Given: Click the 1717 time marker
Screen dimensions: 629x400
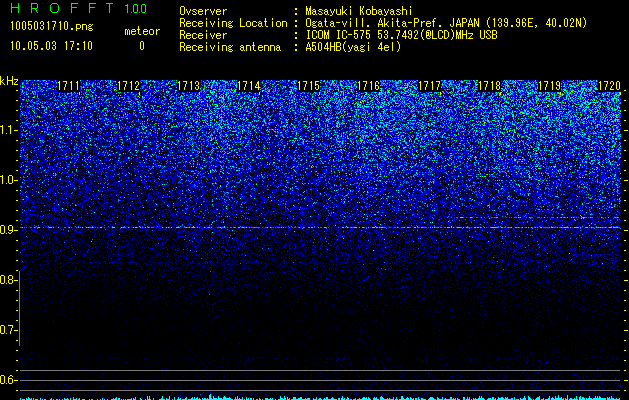Looking at the screenshot, I should 429,86.
